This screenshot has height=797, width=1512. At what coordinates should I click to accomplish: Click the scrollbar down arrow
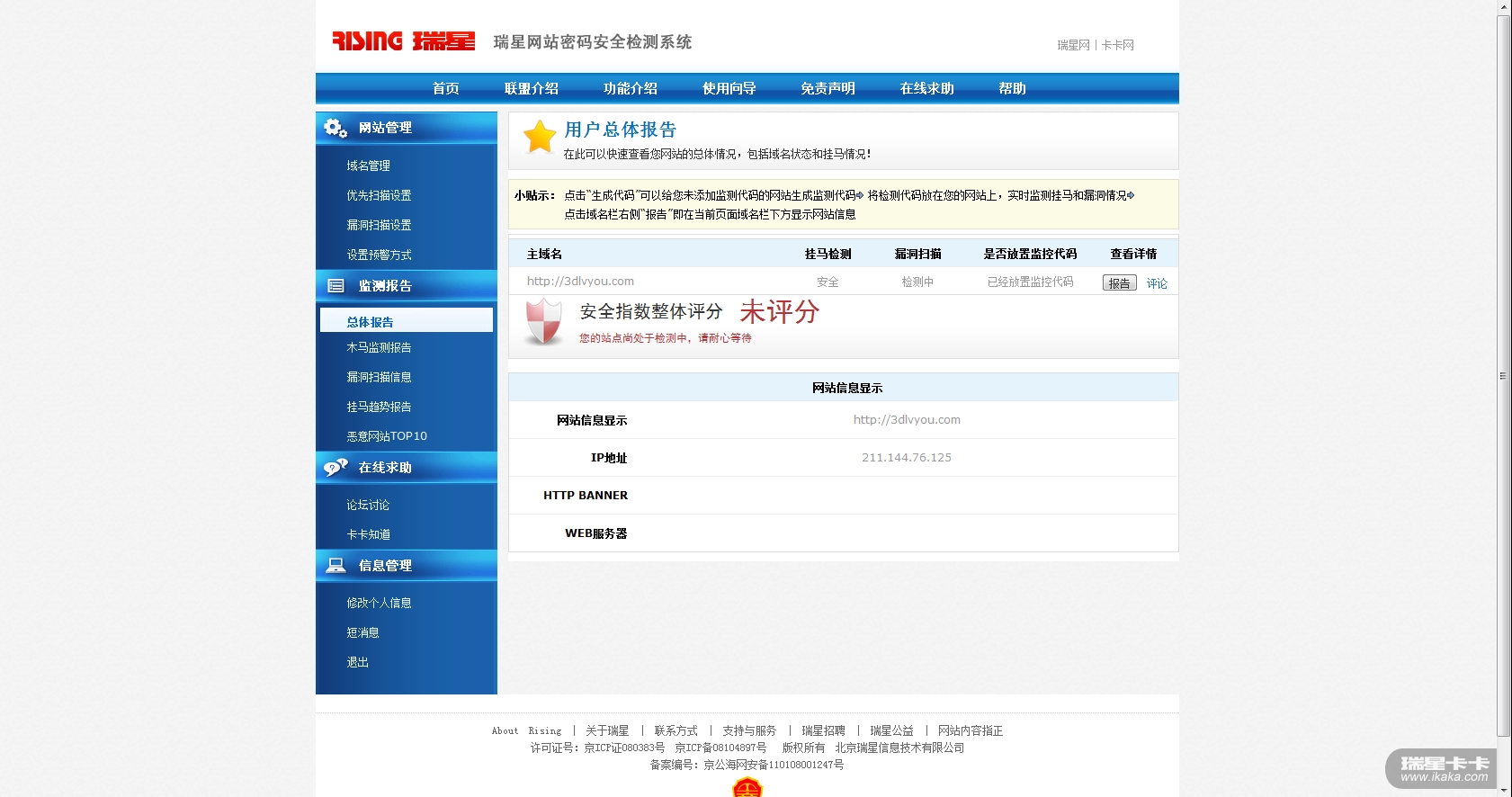pyautogui.click(x=1504, y=790)
